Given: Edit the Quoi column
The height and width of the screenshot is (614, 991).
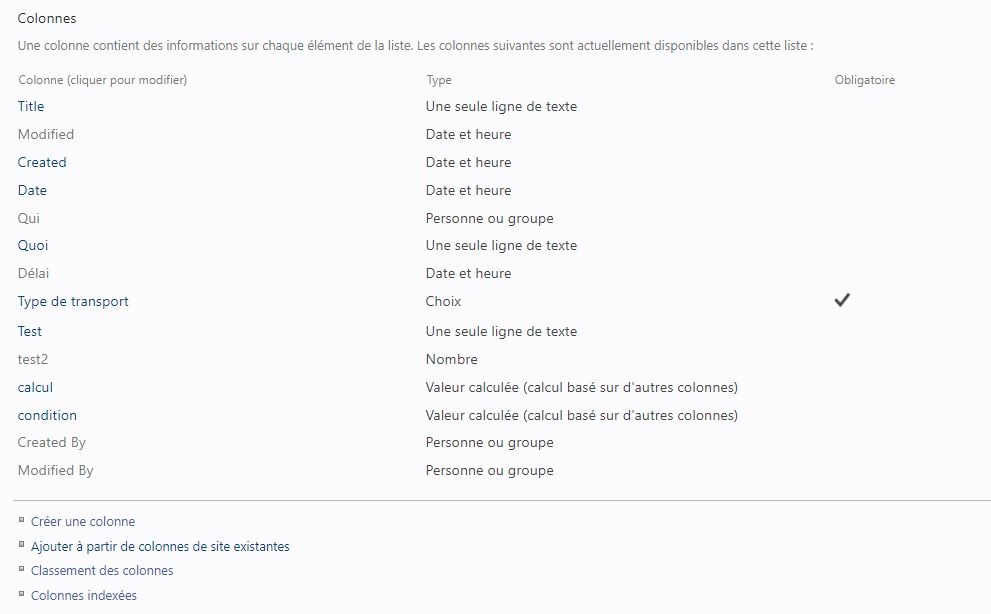Looking at the screenshot, I should pos(33,245).
